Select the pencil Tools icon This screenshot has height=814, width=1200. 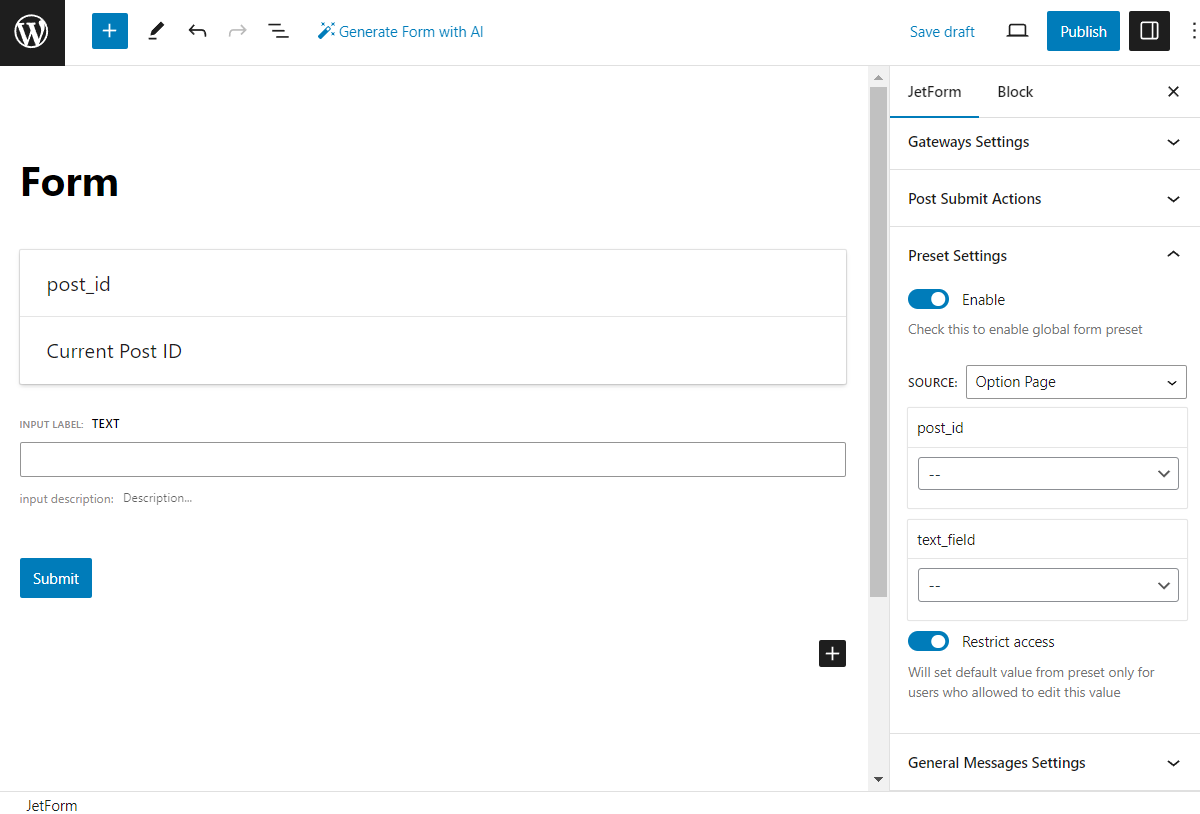155,31
